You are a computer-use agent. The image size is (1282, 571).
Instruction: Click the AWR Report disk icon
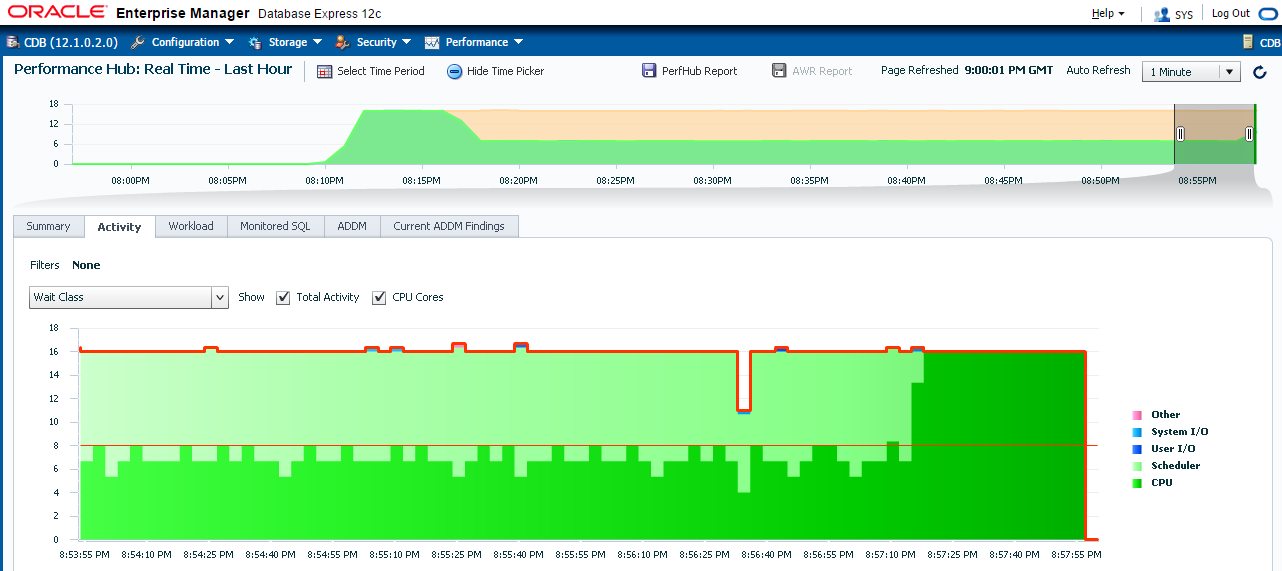(x=779, y=71)
